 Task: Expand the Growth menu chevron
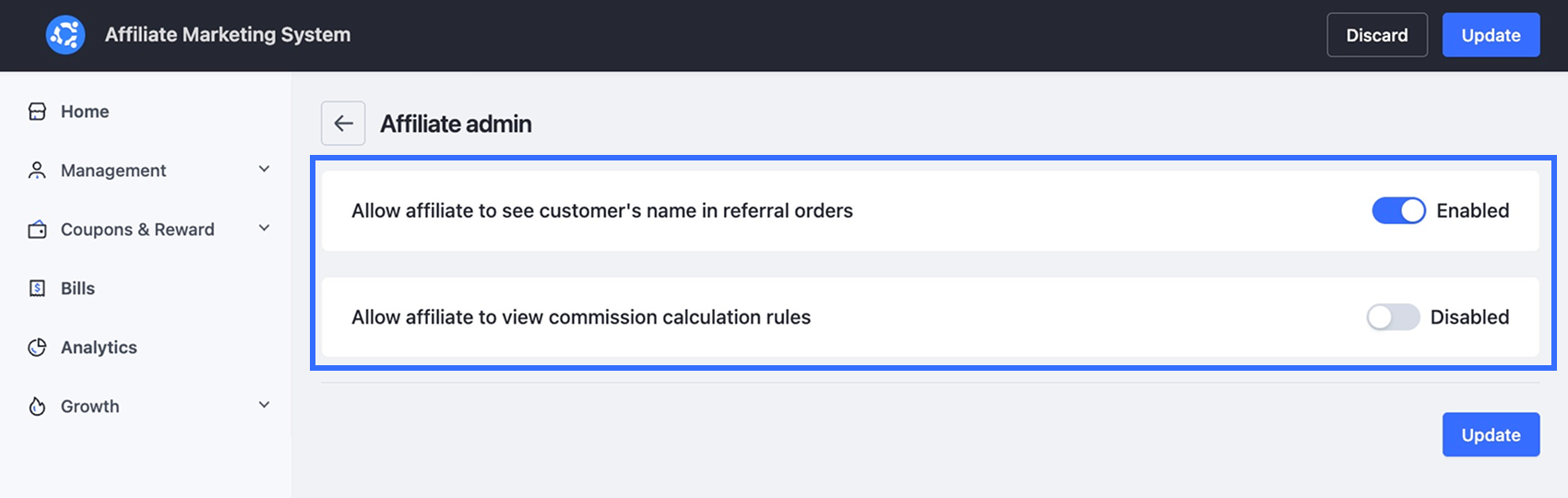coord(265,406)
